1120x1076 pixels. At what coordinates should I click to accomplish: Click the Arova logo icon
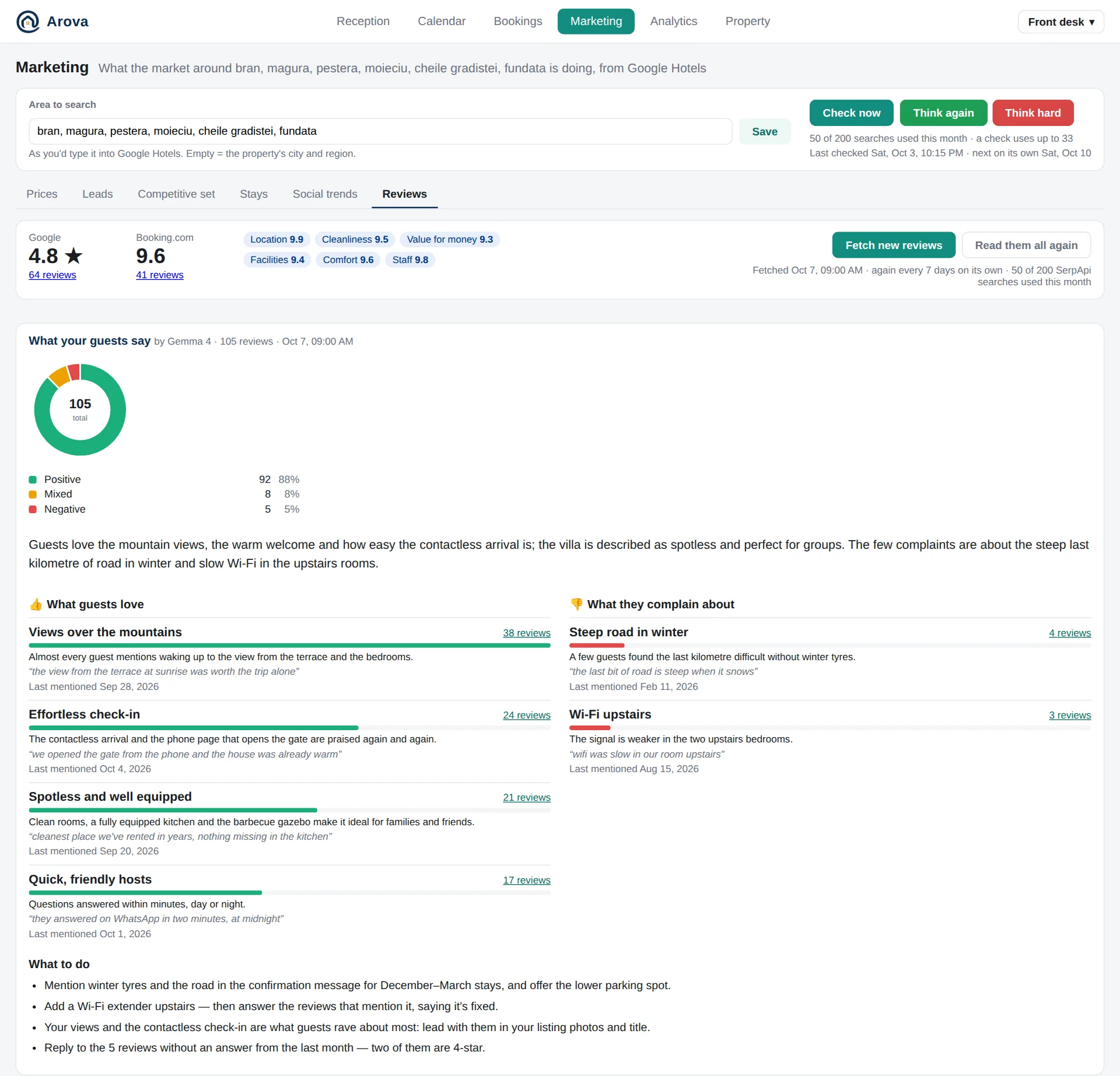click(27, 22)
